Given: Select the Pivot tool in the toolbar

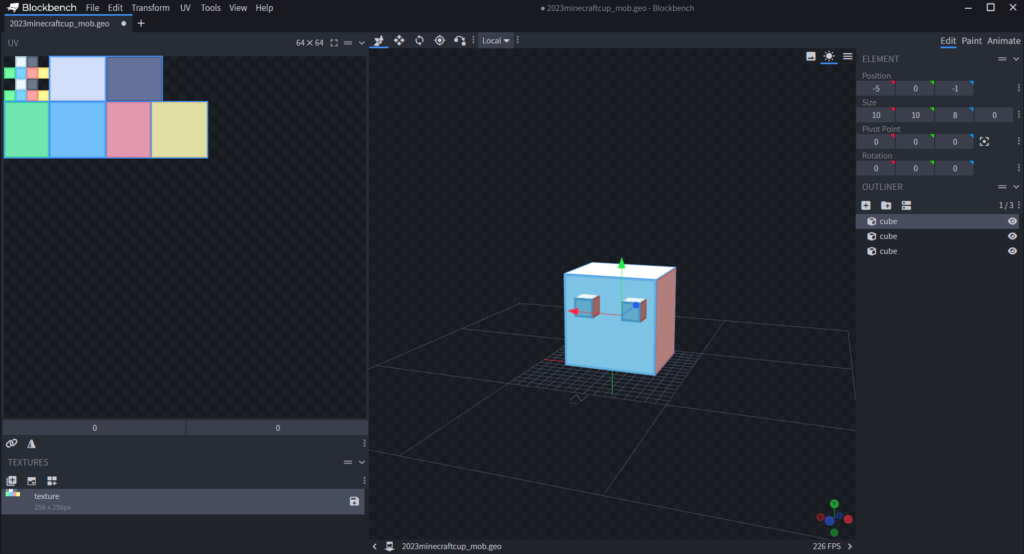Looking at the screenshot, I should tap(439, 40).
